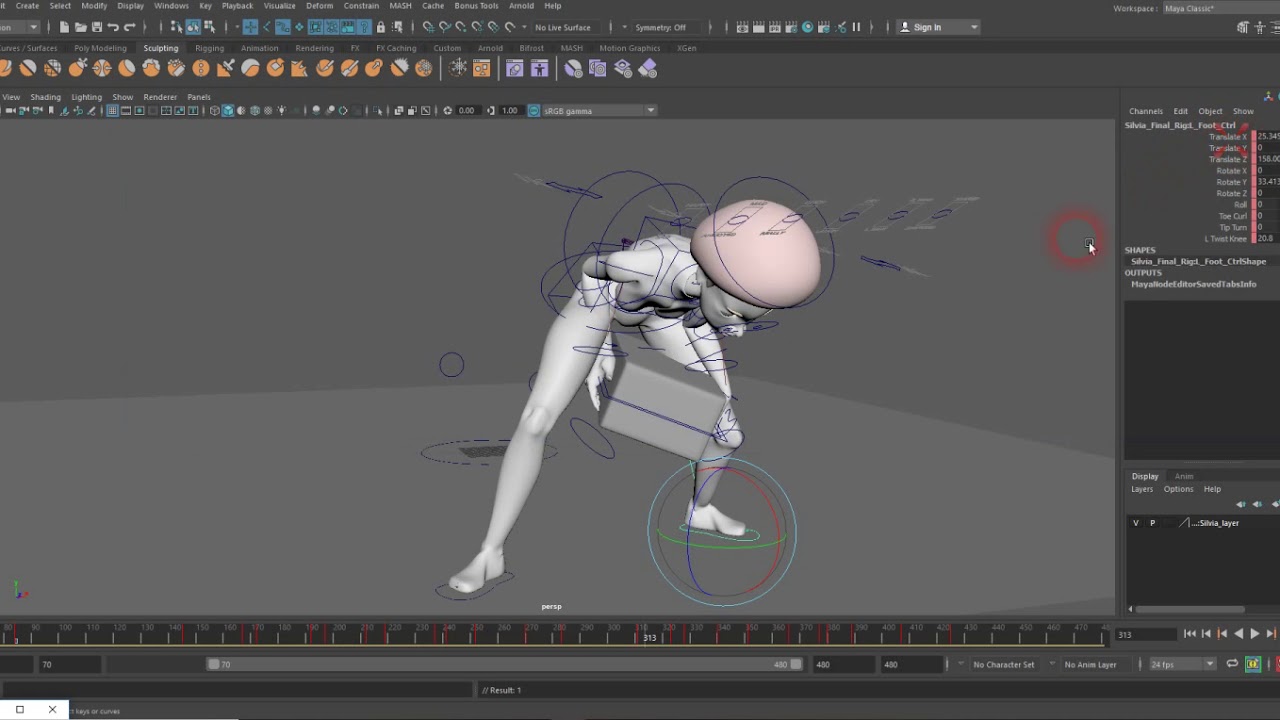This screenshot has width=1280, height=720.
Task: Toggle smooth shade all cube icon in viewport
Action: 228,111
